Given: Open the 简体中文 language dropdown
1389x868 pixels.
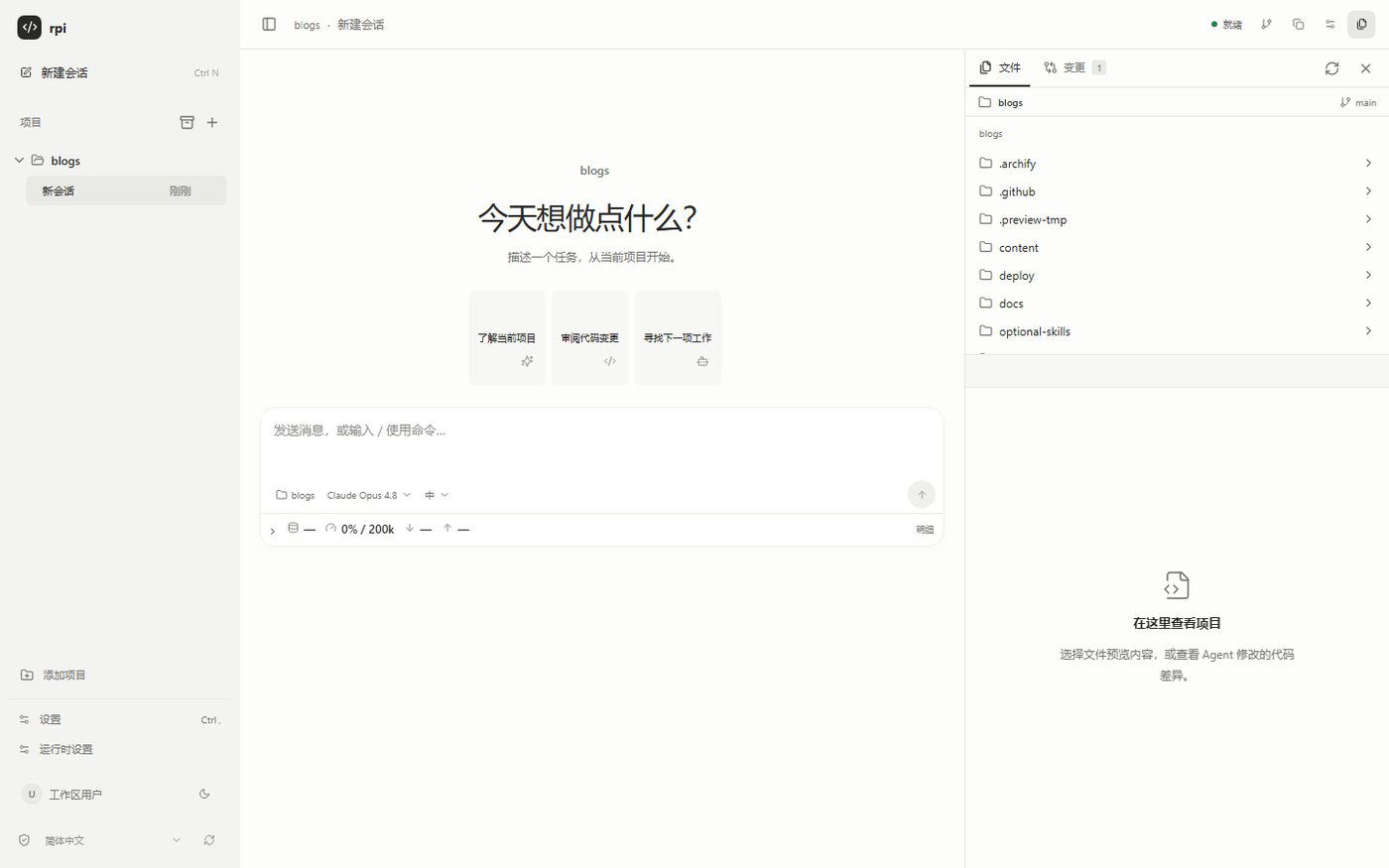Looking at the screenshot, I should coord(112,840).
